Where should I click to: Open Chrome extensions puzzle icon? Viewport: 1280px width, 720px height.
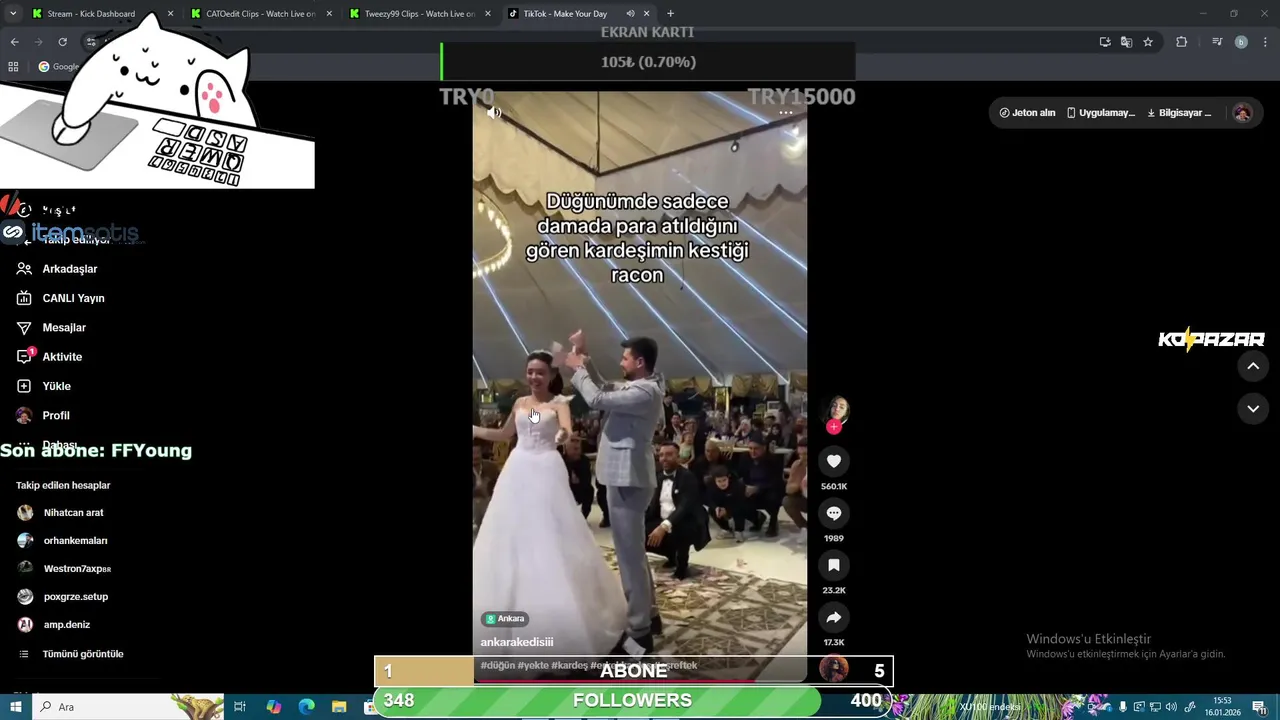click(1182, 42)
